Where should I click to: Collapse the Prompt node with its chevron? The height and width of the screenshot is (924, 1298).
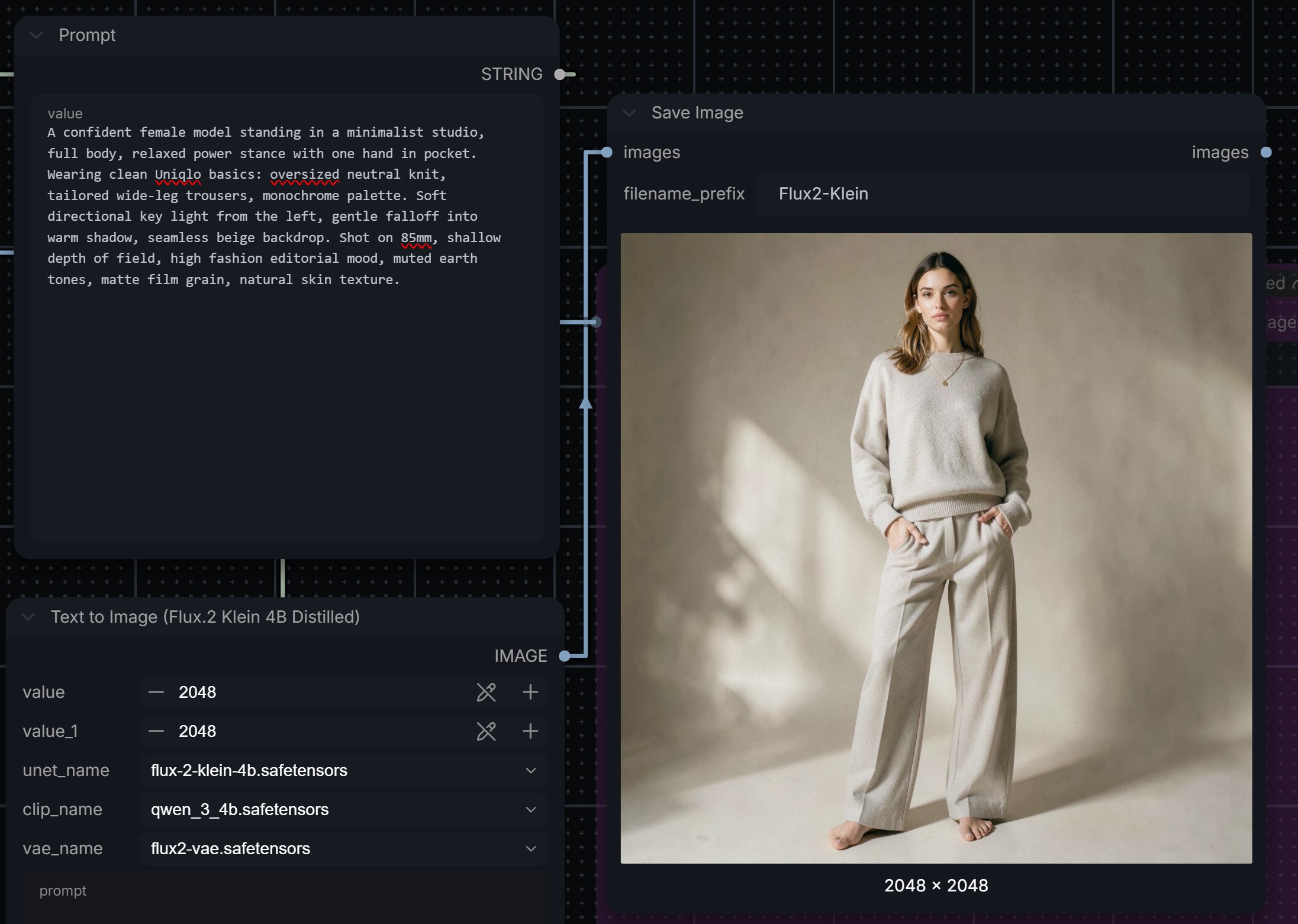[x=37, y=36]
